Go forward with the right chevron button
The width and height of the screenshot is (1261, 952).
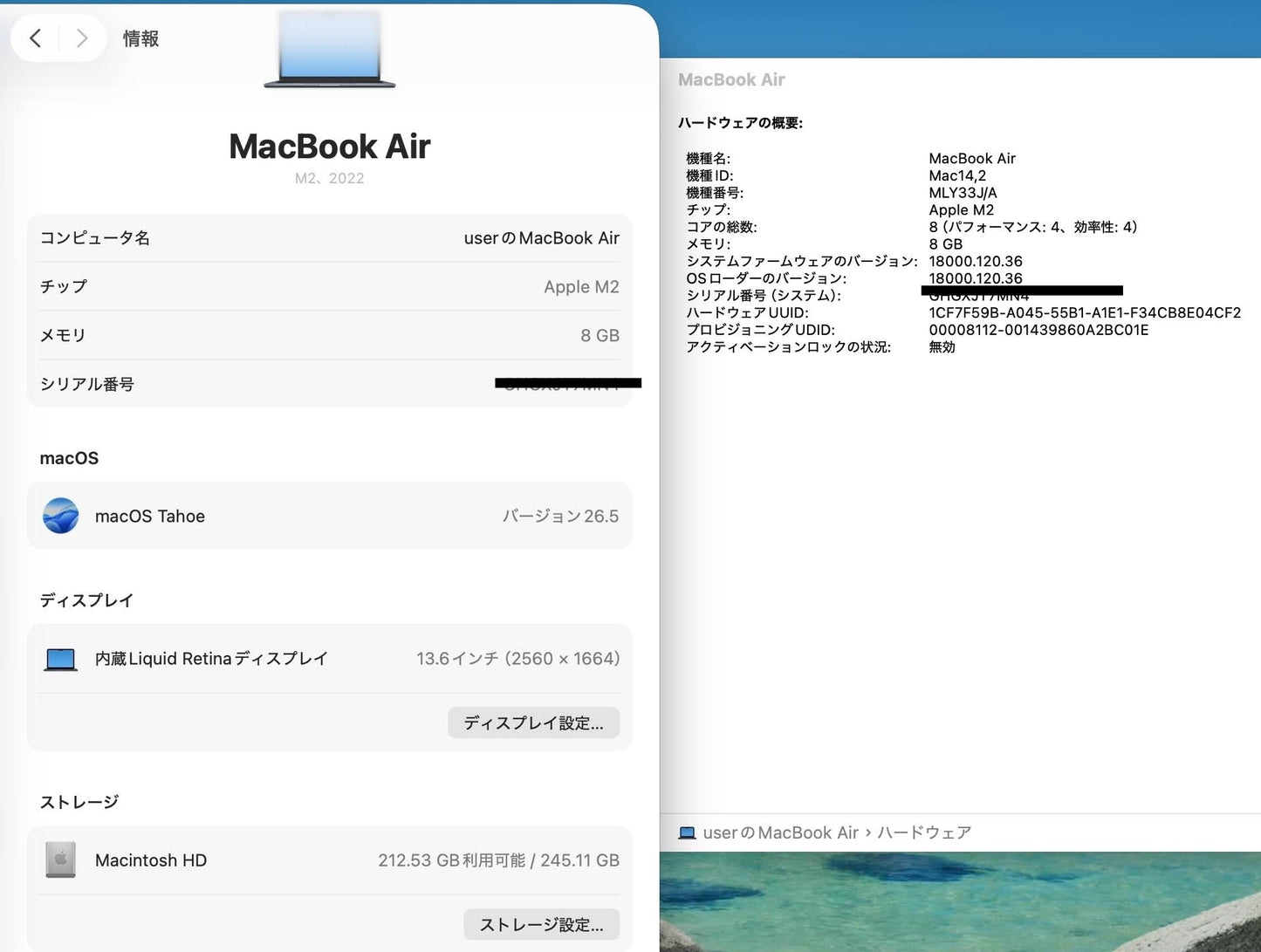coord(82,38)
